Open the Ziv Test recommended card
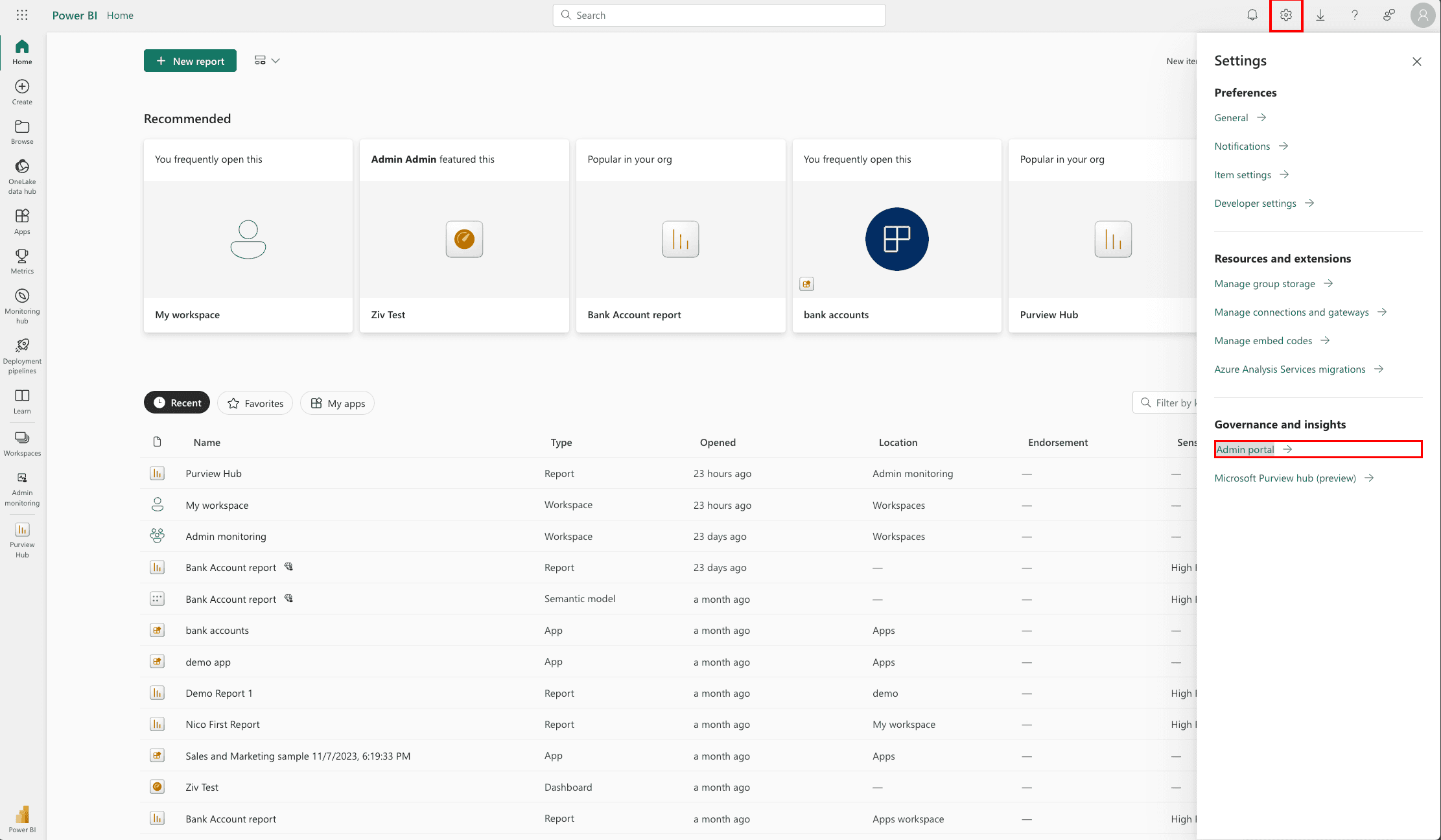 464,236
